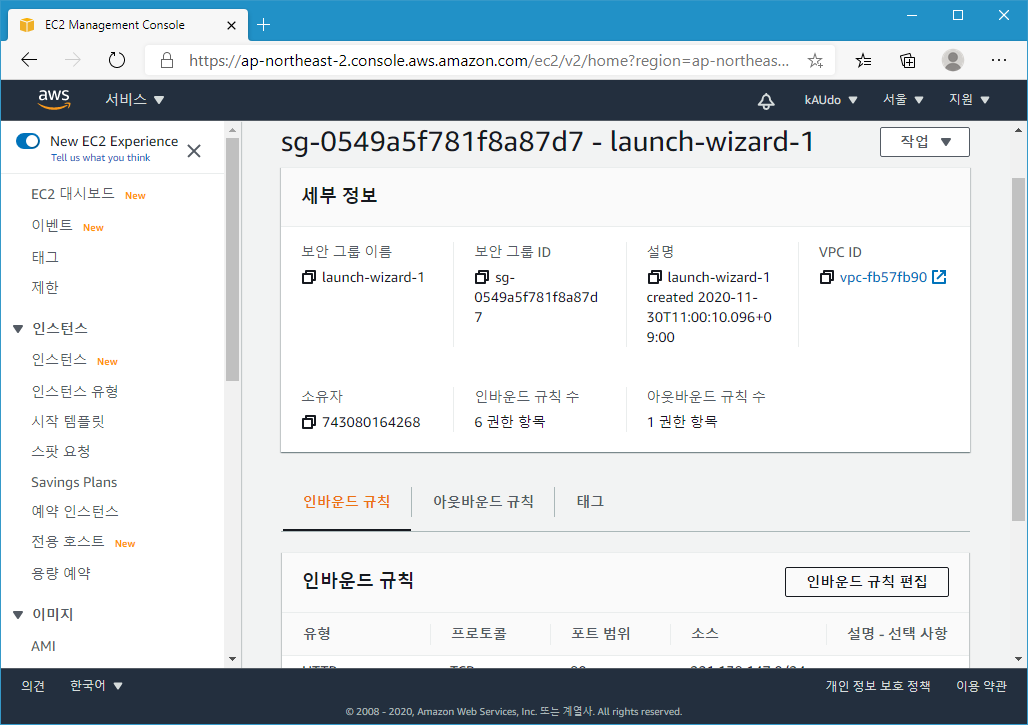Viewport: 1028px width, 725px height.
Task: Open 예약 인스턴스 in sidebar
Action: [75, 511]
